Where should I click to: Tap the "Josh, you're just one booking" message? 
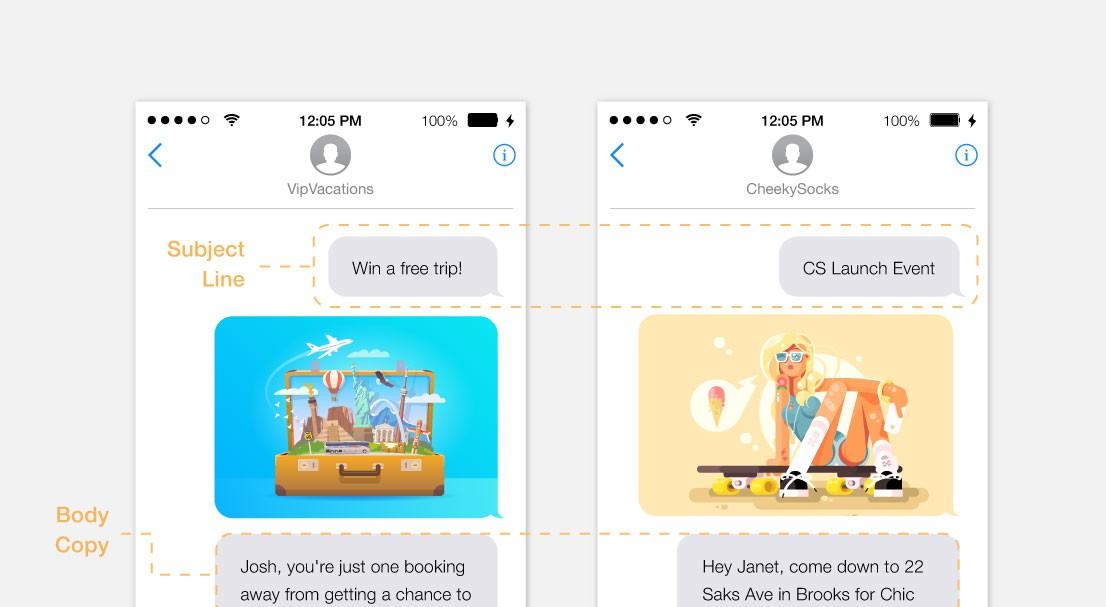pos(356,572)
